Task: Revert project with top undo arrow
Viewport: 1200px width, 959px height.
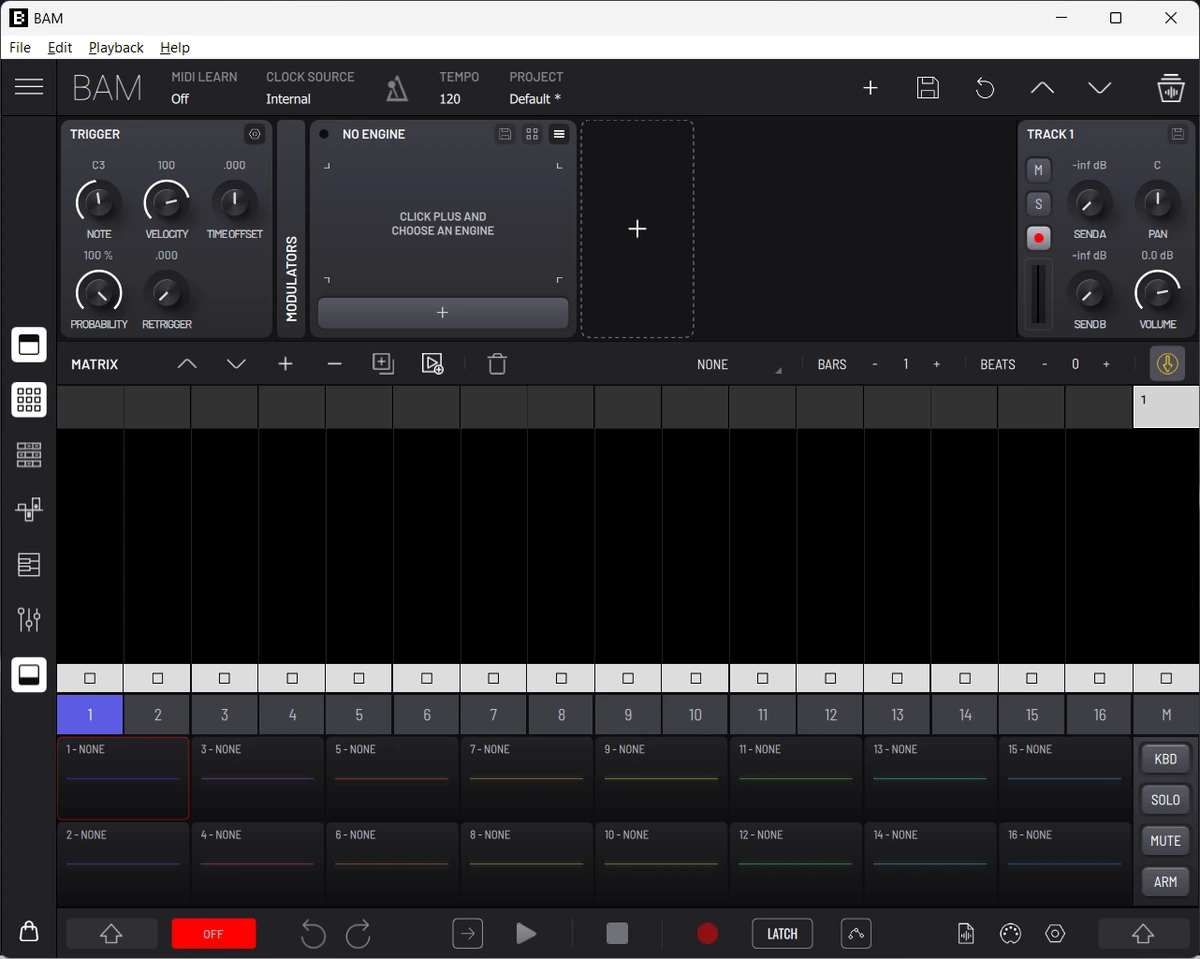Action: (985, 88)
